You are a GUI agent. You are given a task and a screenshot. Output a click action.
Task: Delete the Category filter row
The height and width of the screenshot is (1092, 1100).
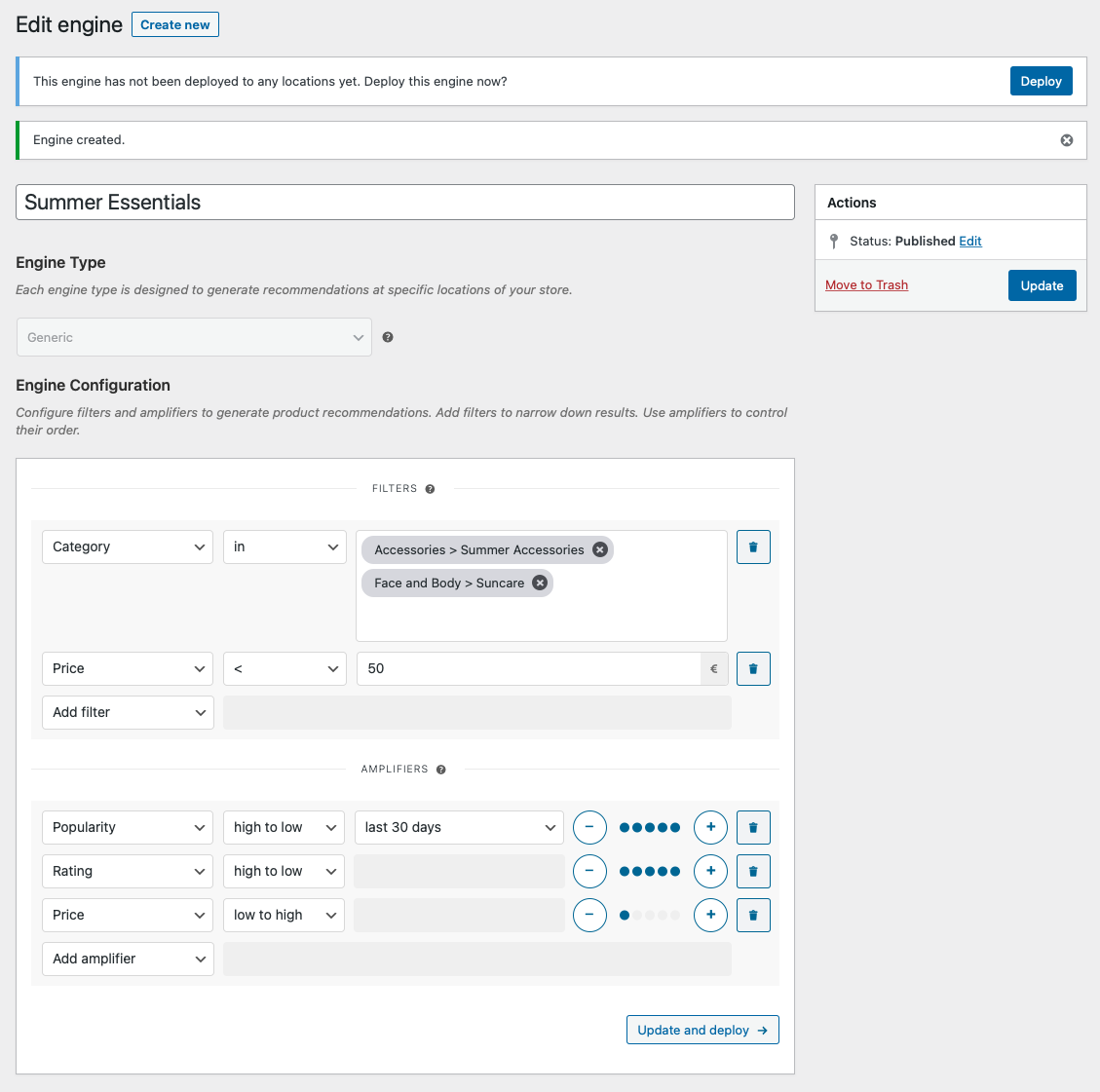(753, 547)
